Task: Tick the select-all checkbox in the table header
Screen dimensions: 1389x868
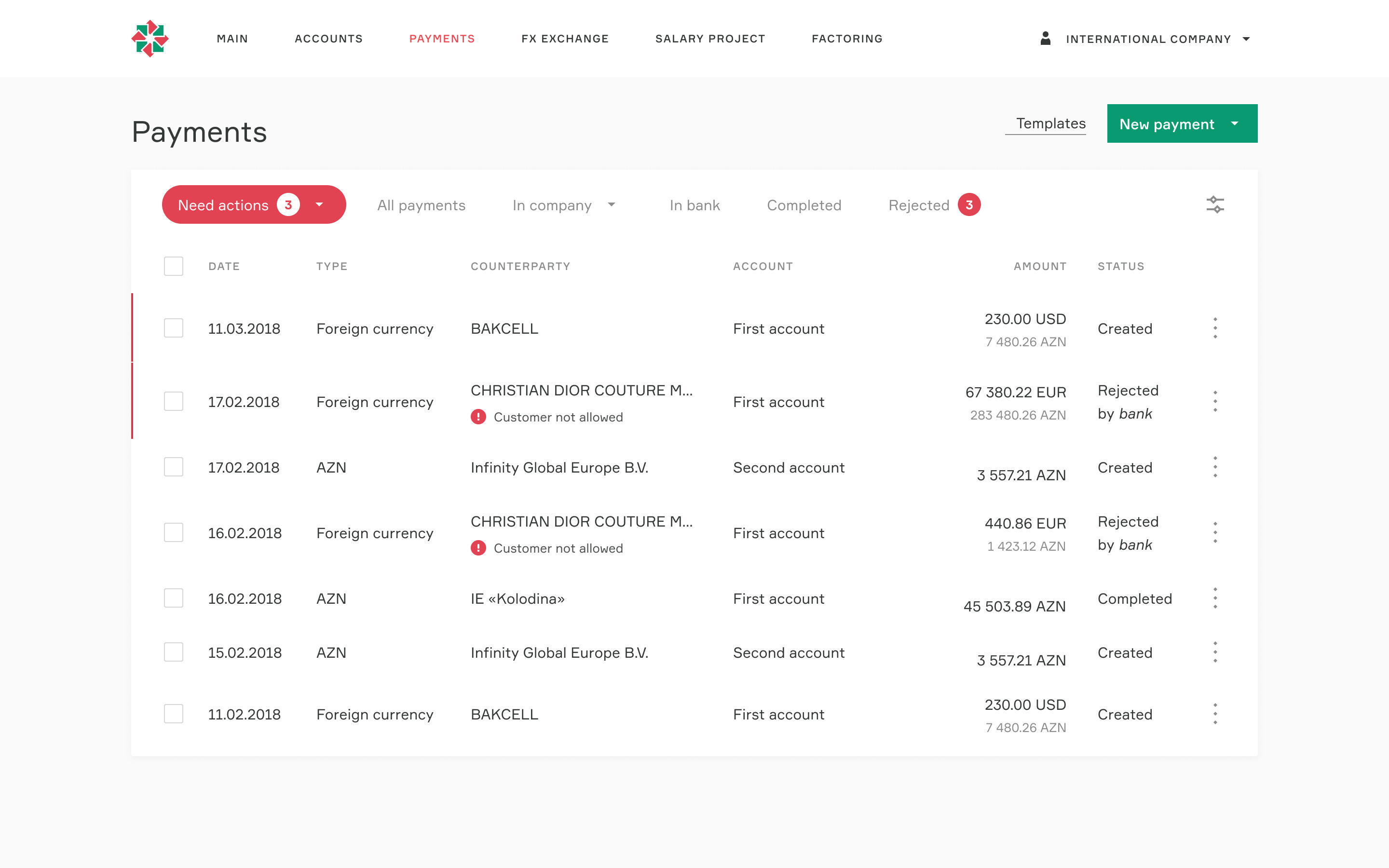Action: pos(173,266)
